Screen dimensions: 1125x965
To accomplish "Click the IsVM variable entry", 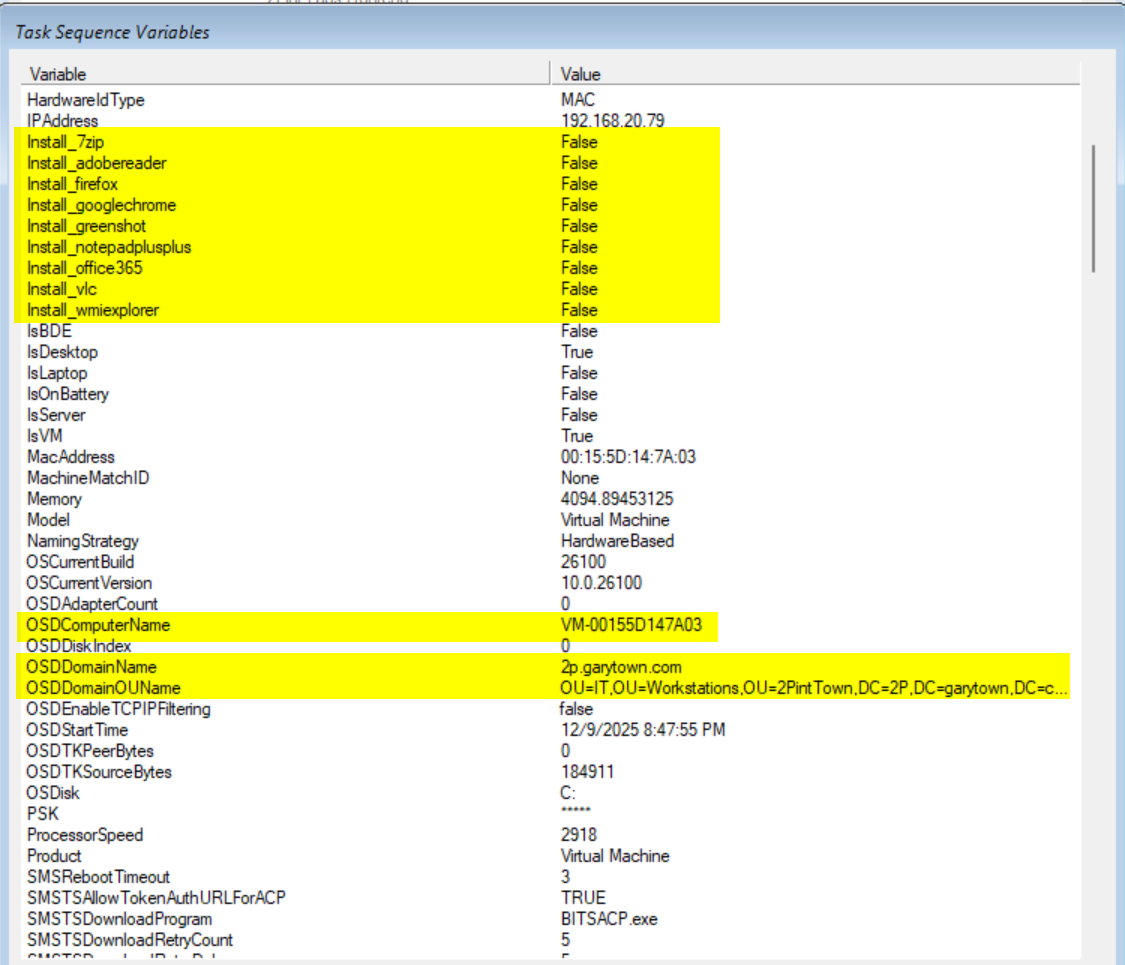I will (44, 436).
